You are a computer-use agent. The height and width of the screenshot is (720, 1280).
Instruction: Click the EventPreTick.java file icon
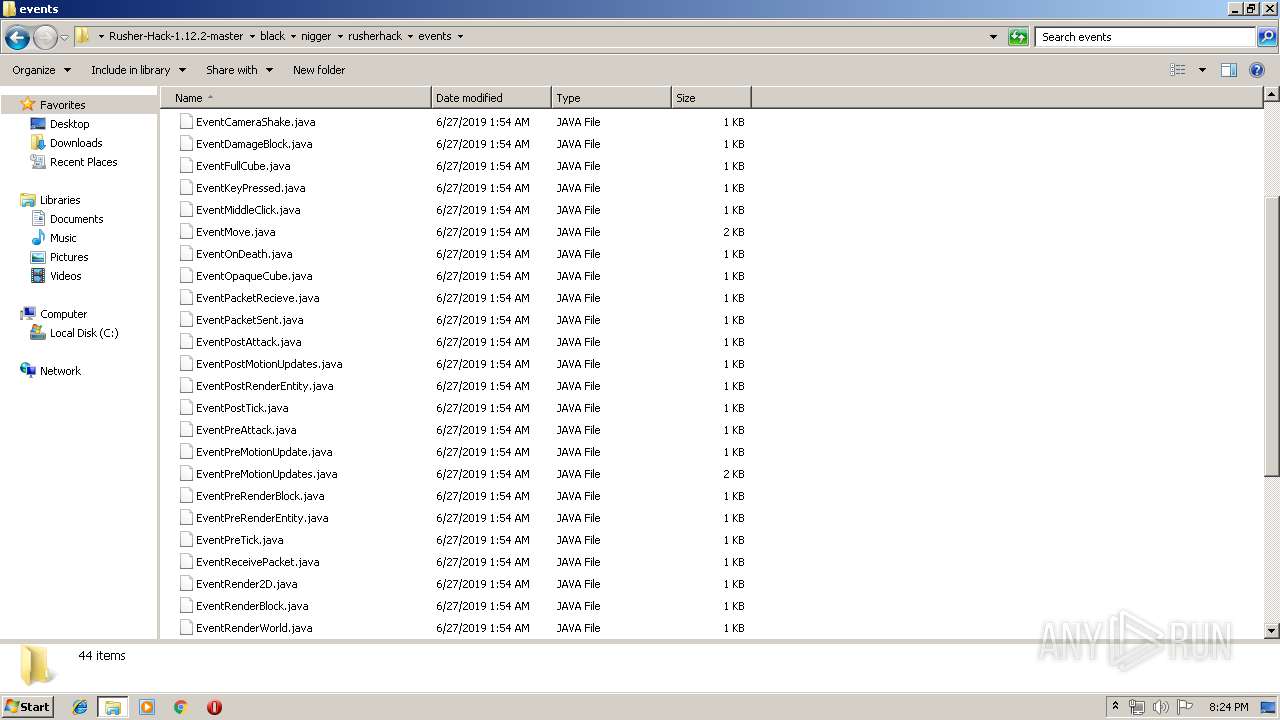(186, 539)
